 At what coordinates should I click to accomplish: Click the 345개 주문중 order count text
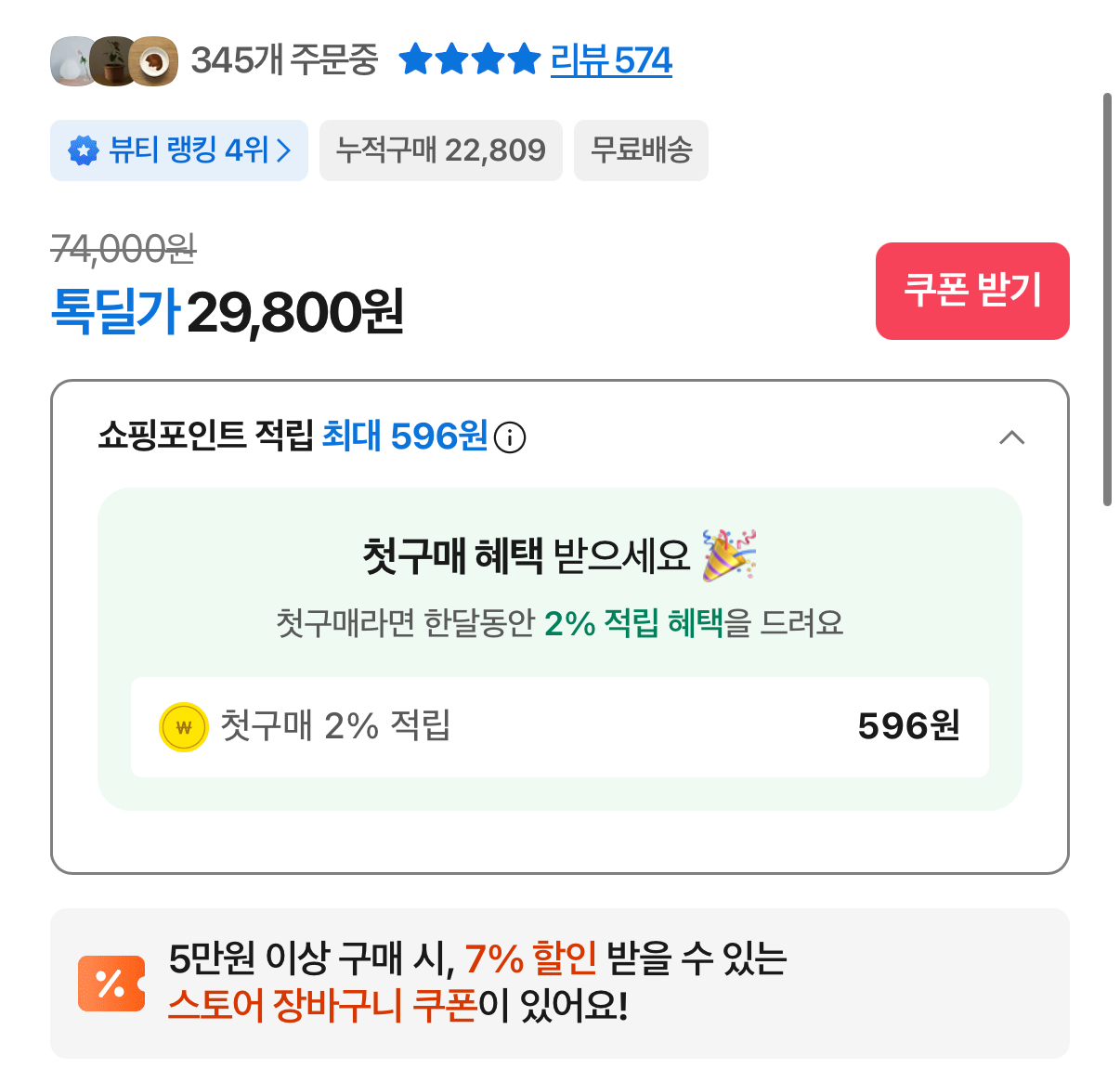coord(284,60)
